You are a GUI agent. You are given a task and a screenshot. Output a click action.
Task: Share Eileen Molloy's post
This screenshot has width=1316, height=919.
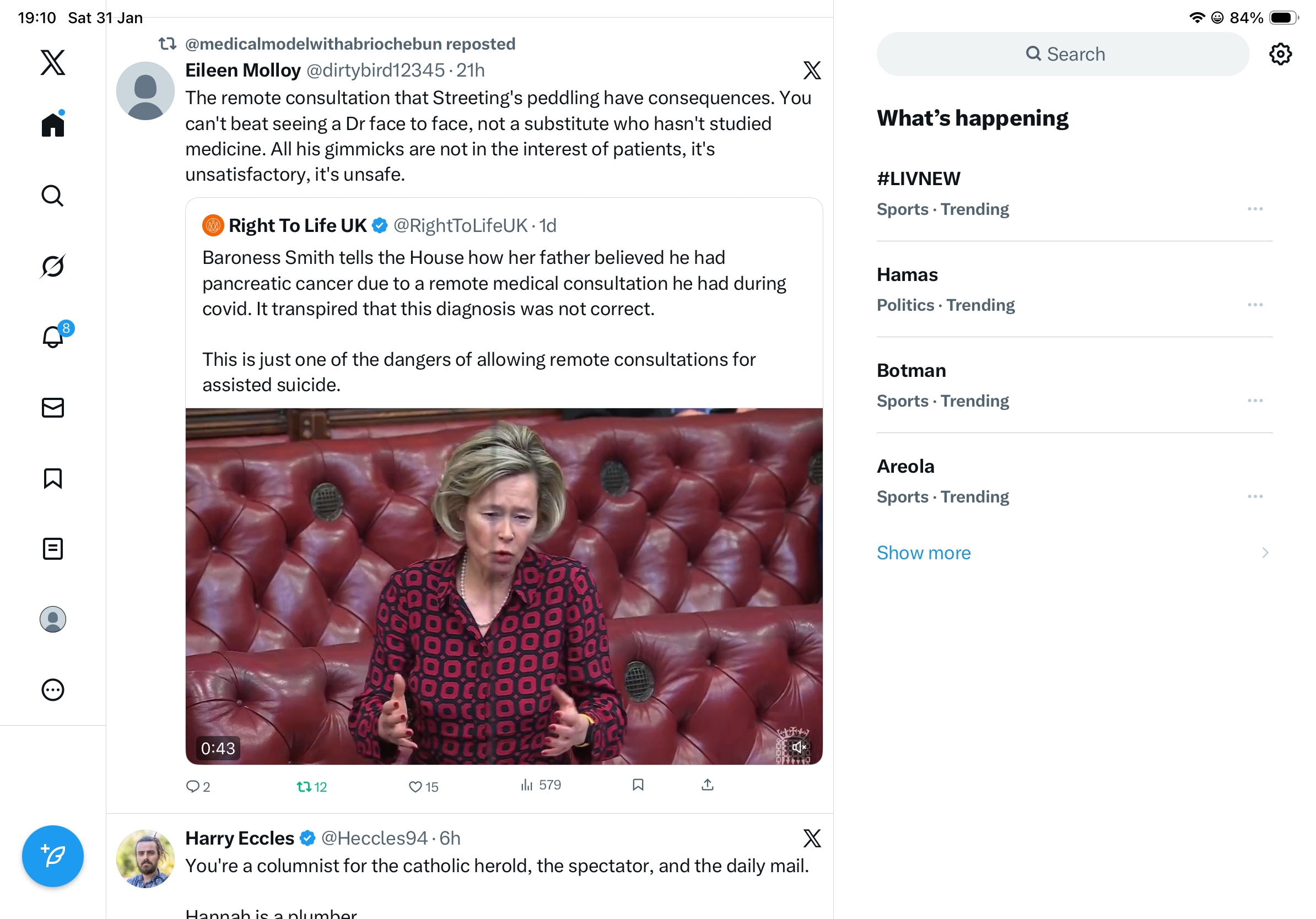(707, 785)
